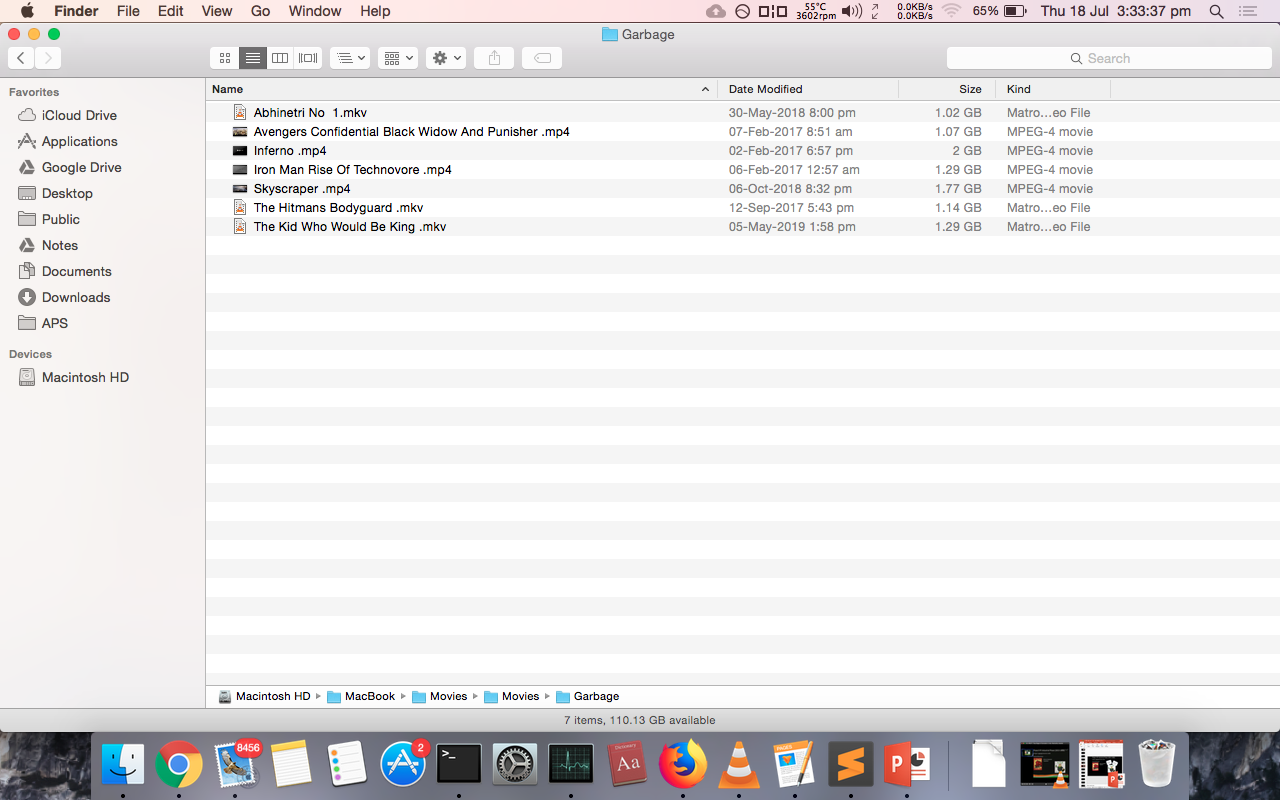1280x800 pixels.
Task: Switch to list view in Finder toolbar
Action: 253,58
